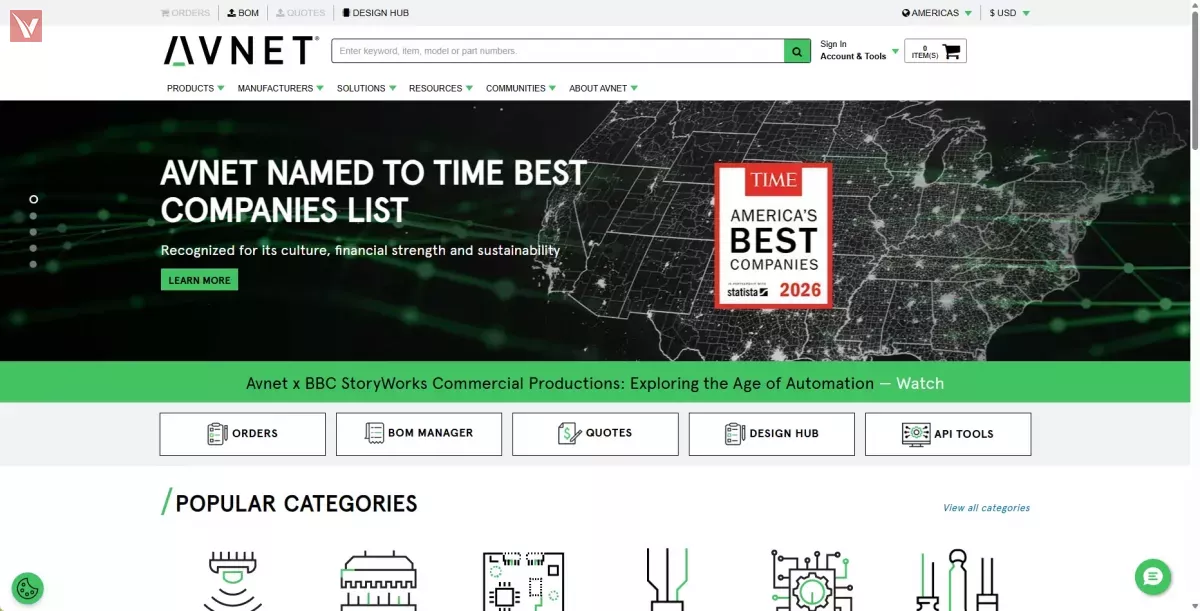Click the LEARN MORE button
The width and height of the screenshot is (1200, 611).
199,280
